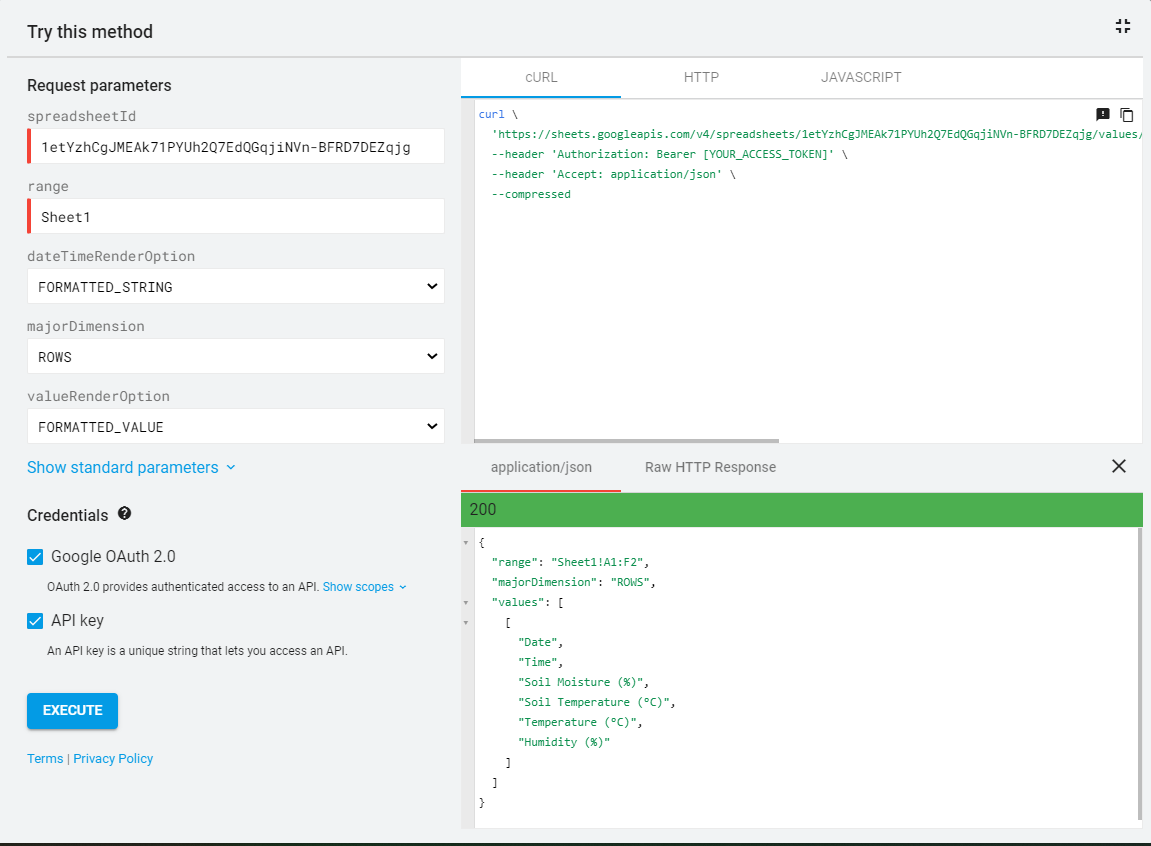Click the horizontal scrollbar under the code sample

[x=626, y=441]
